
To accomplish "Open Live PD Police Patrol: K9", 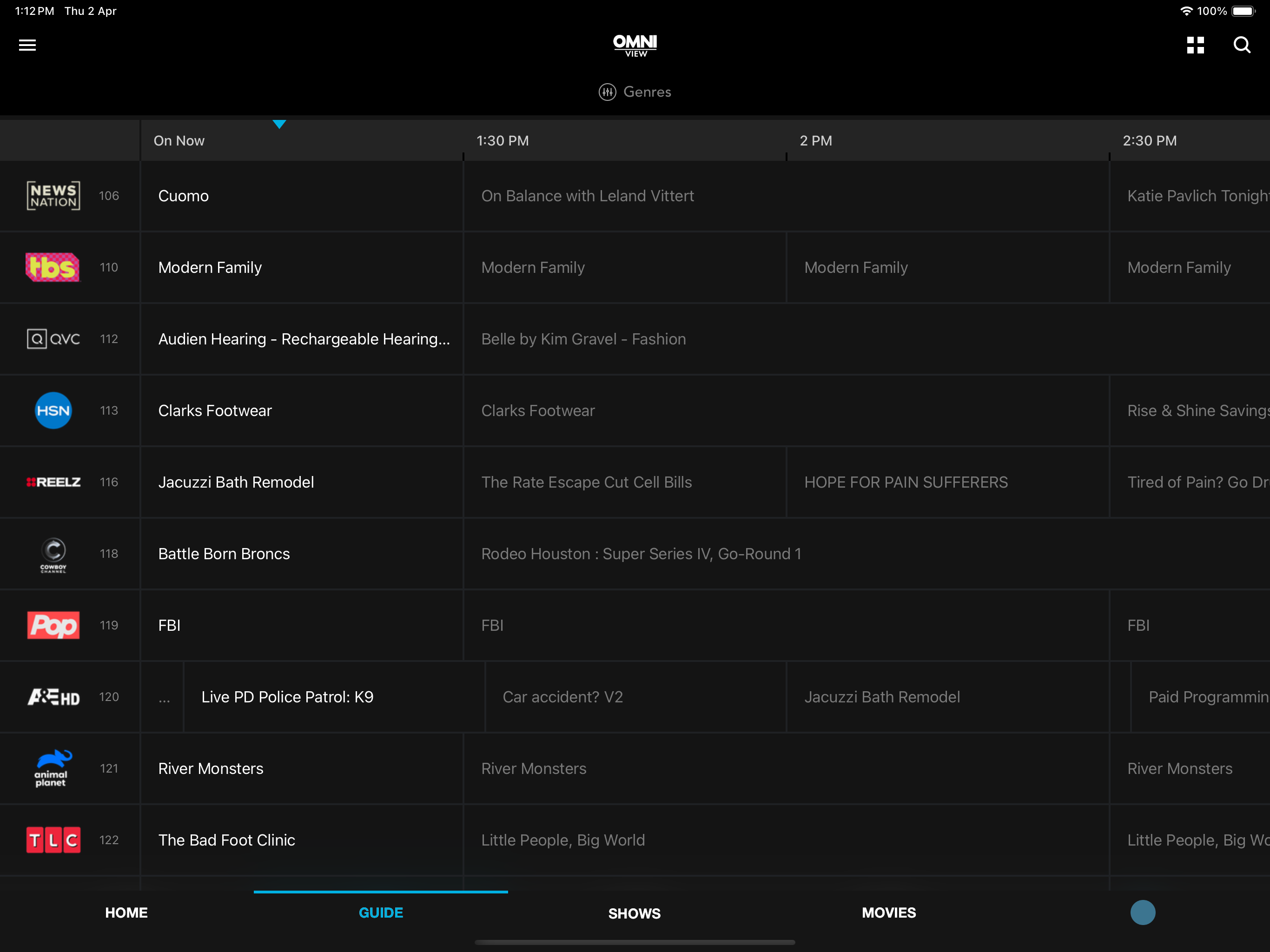I will [x=334, y=697].
